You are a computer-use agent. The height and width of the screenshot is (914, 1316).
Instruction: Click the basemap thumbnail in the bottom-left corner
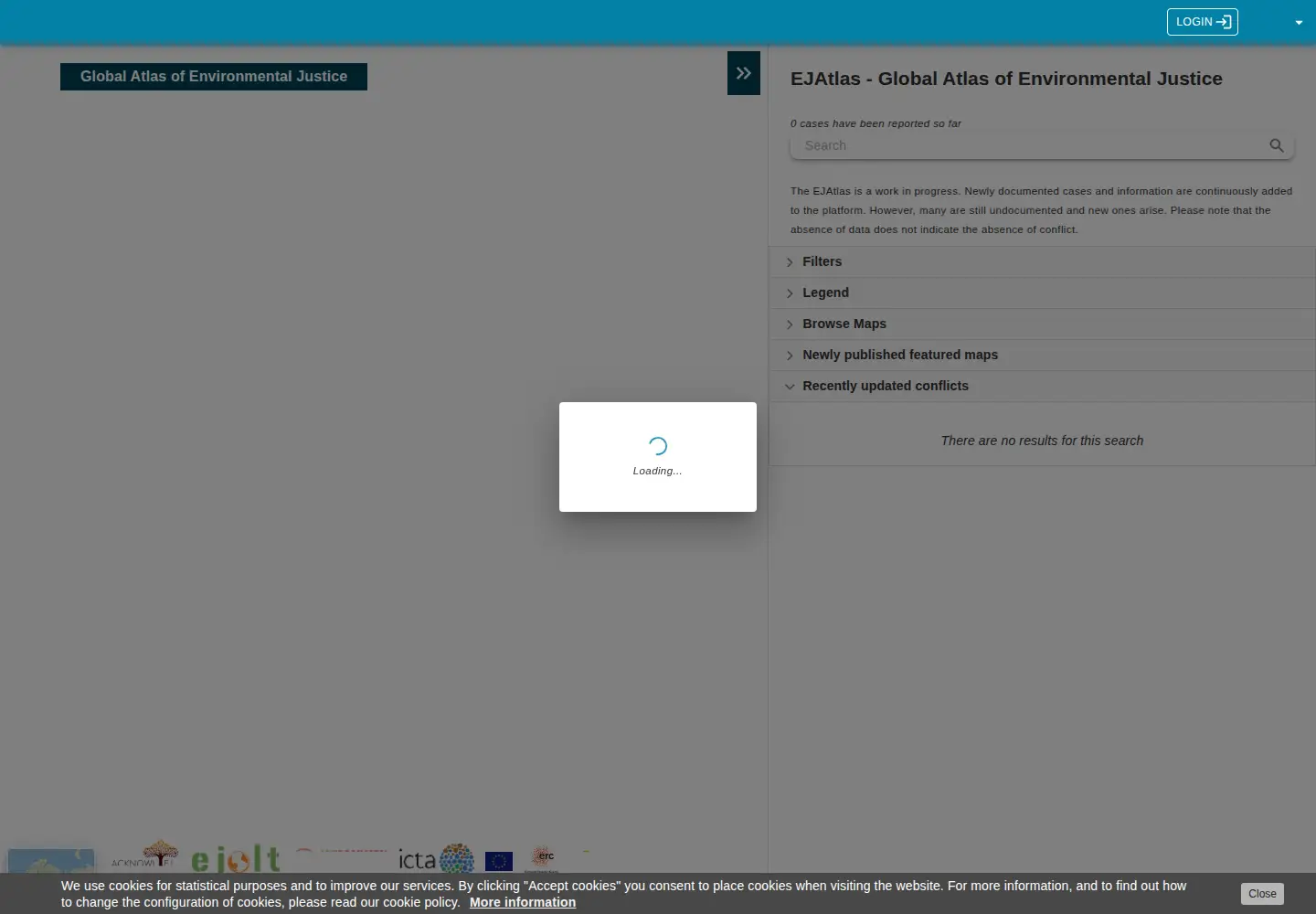(51, 861)
